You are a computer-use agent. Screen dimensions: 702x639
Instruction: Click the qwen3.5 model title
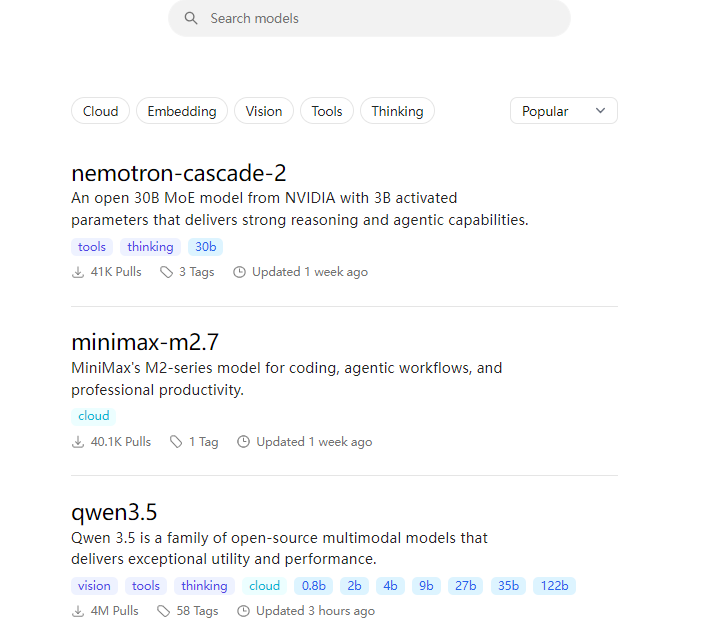click(x=114, y=513)
